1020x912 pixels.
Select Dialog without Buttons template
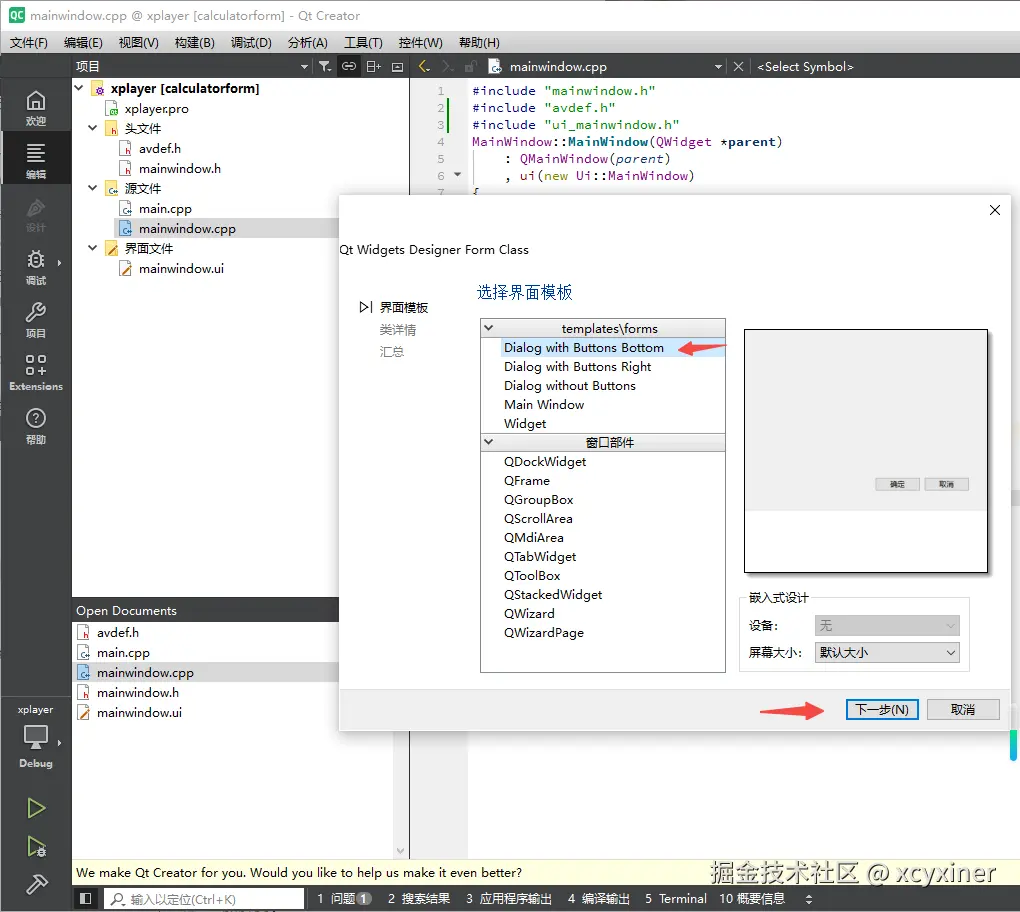[569, 385]
